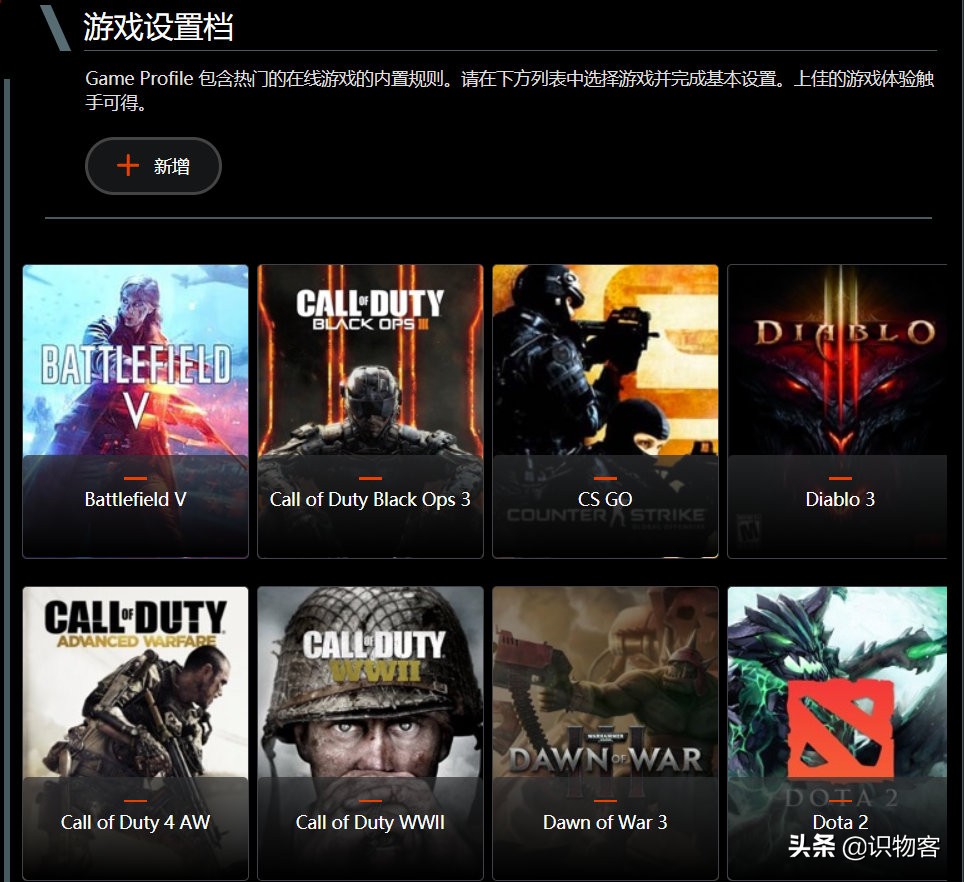This screenshot has width=964, height=882.
Task: Click the Battlefield V text label
Action: tap(135, 499)
